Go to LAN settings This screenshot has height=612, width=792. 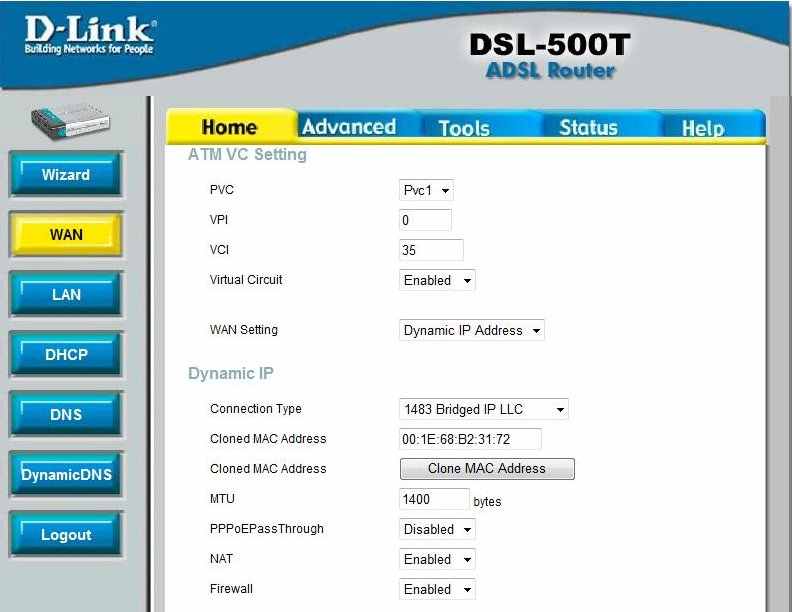click(66, 294)
